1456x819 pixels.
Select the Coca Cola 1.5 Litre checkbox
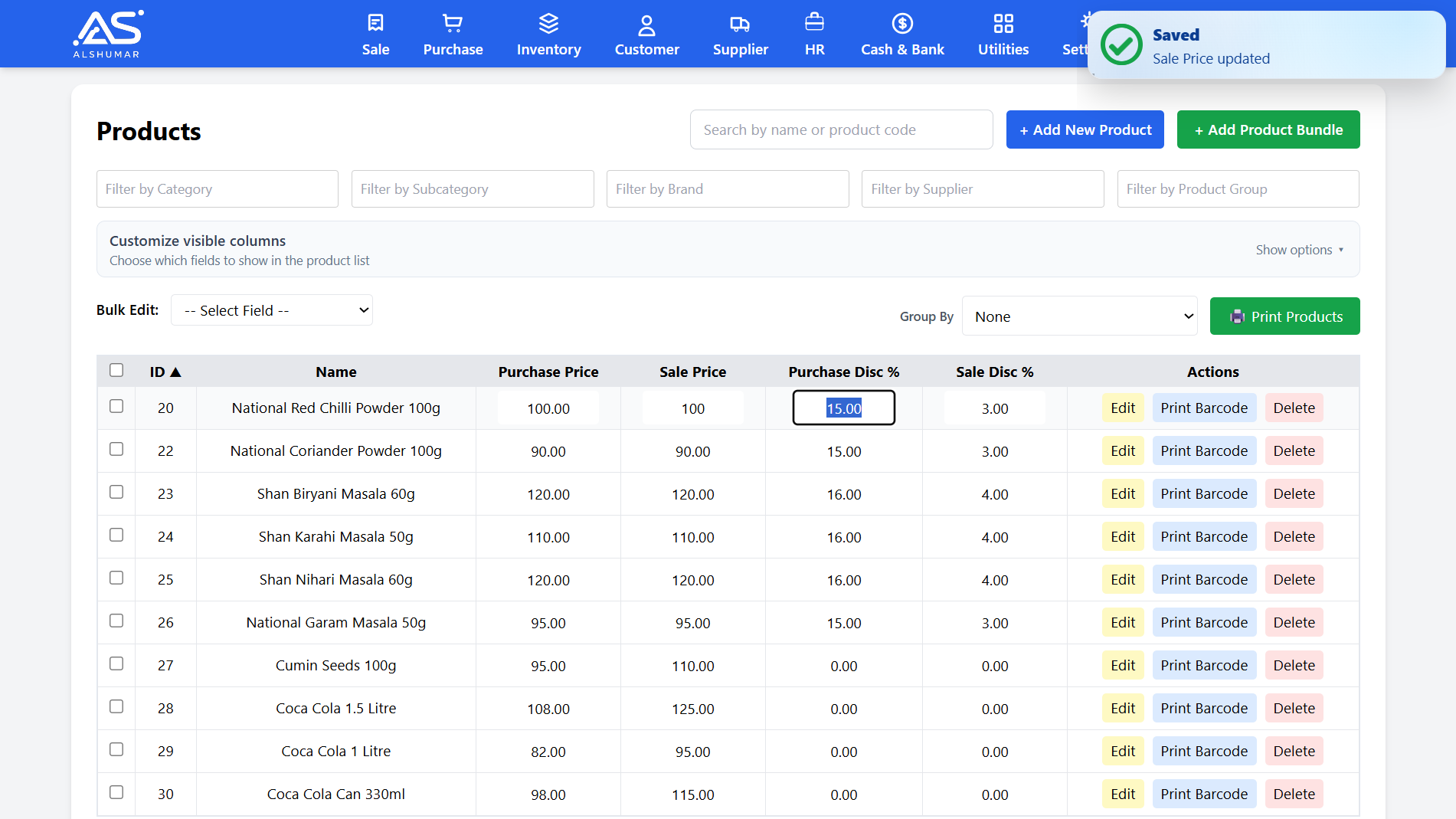point(116,706)
